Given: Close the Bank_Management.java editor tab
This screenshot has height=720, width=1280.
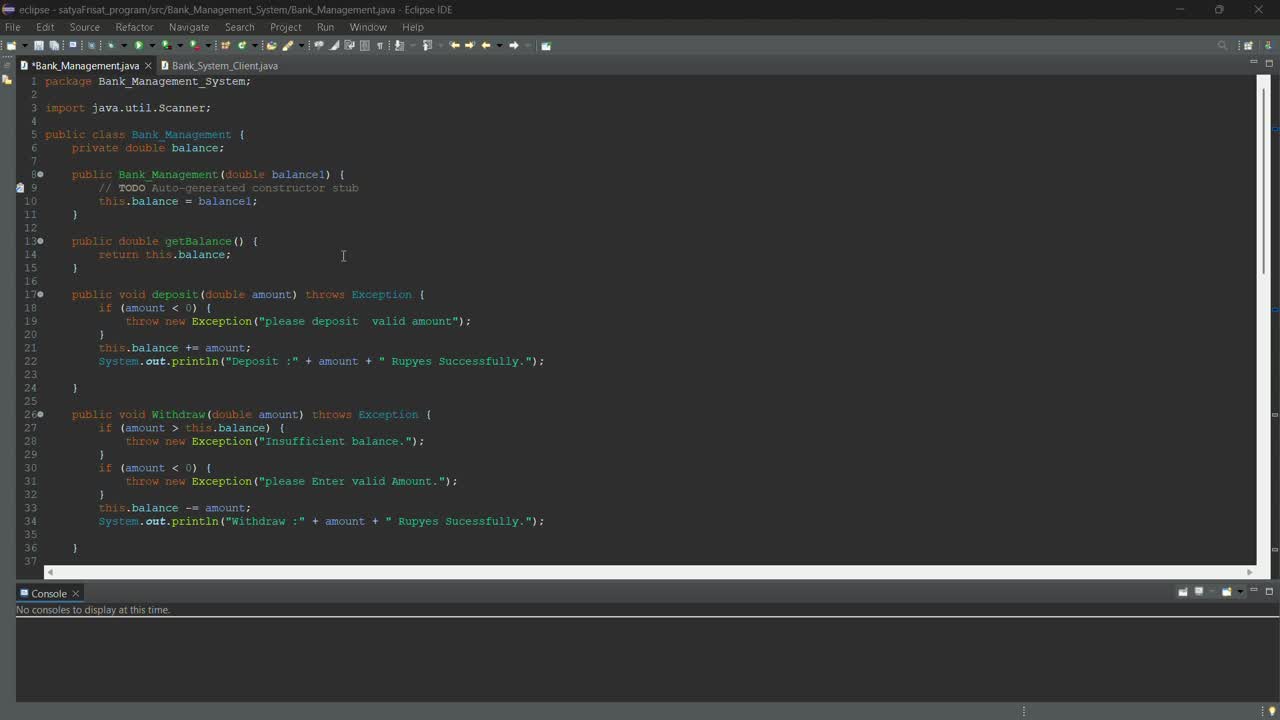Looking at the screenshot, I should click(x=148, y=66).
